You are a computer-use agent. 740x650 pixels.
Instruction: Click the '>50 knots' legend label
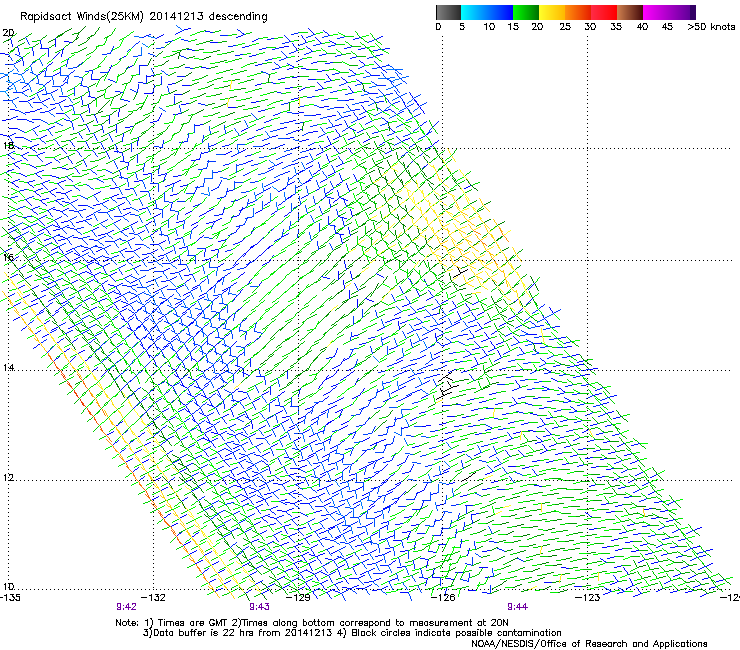click(711, 27)
